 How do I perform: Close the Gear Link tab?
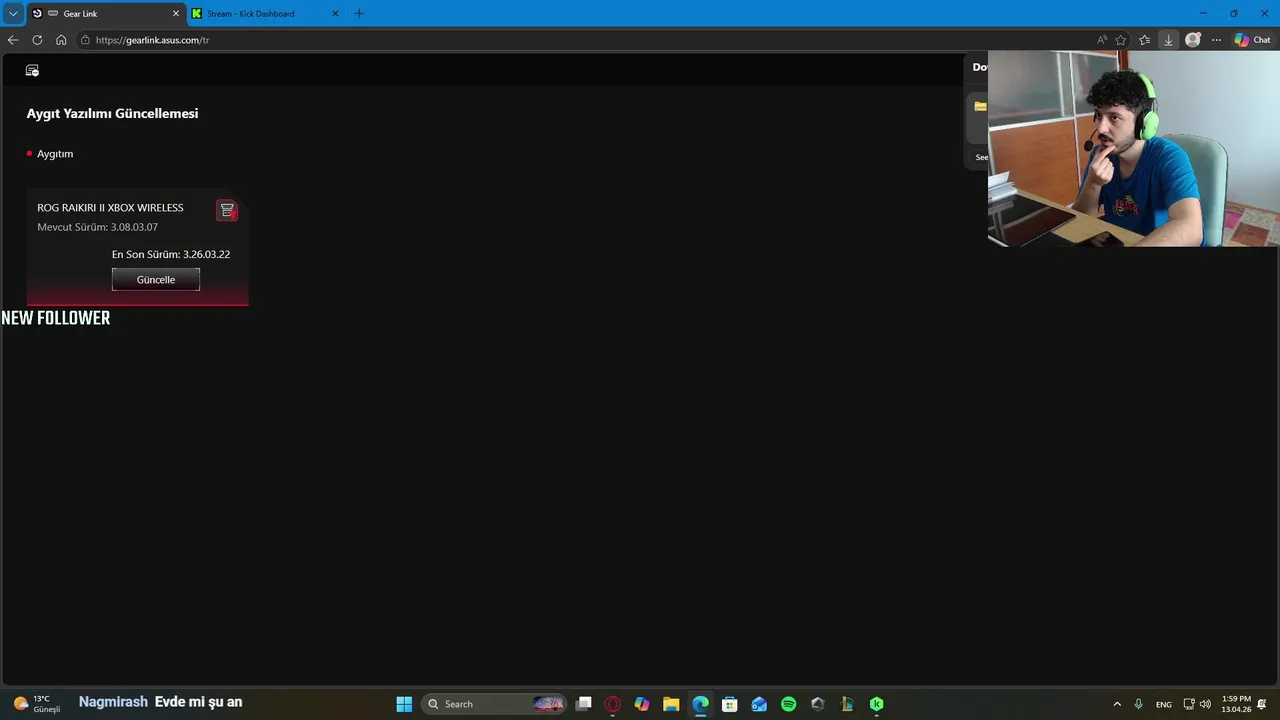(176, 13)
